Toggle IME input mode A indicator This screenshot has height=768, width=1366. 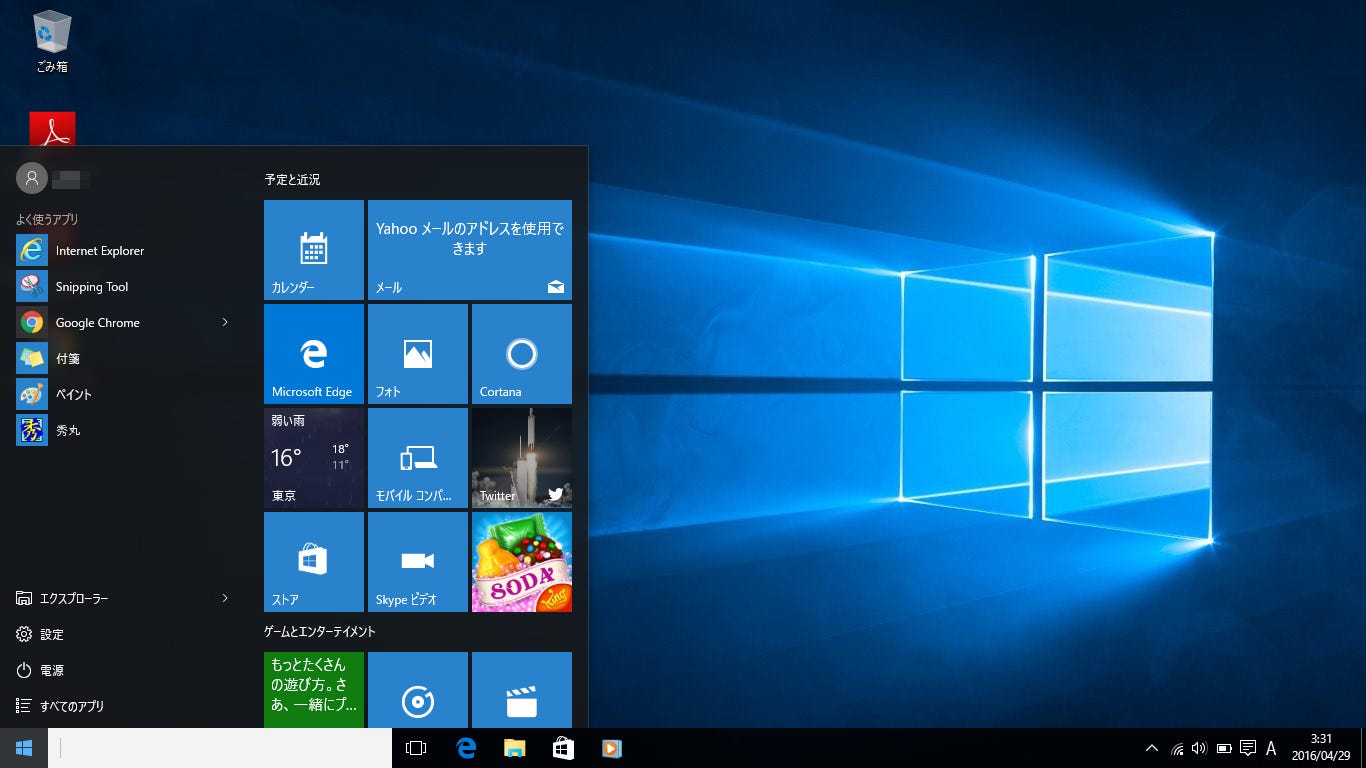pyautogui.click(x=1271, y=748)
